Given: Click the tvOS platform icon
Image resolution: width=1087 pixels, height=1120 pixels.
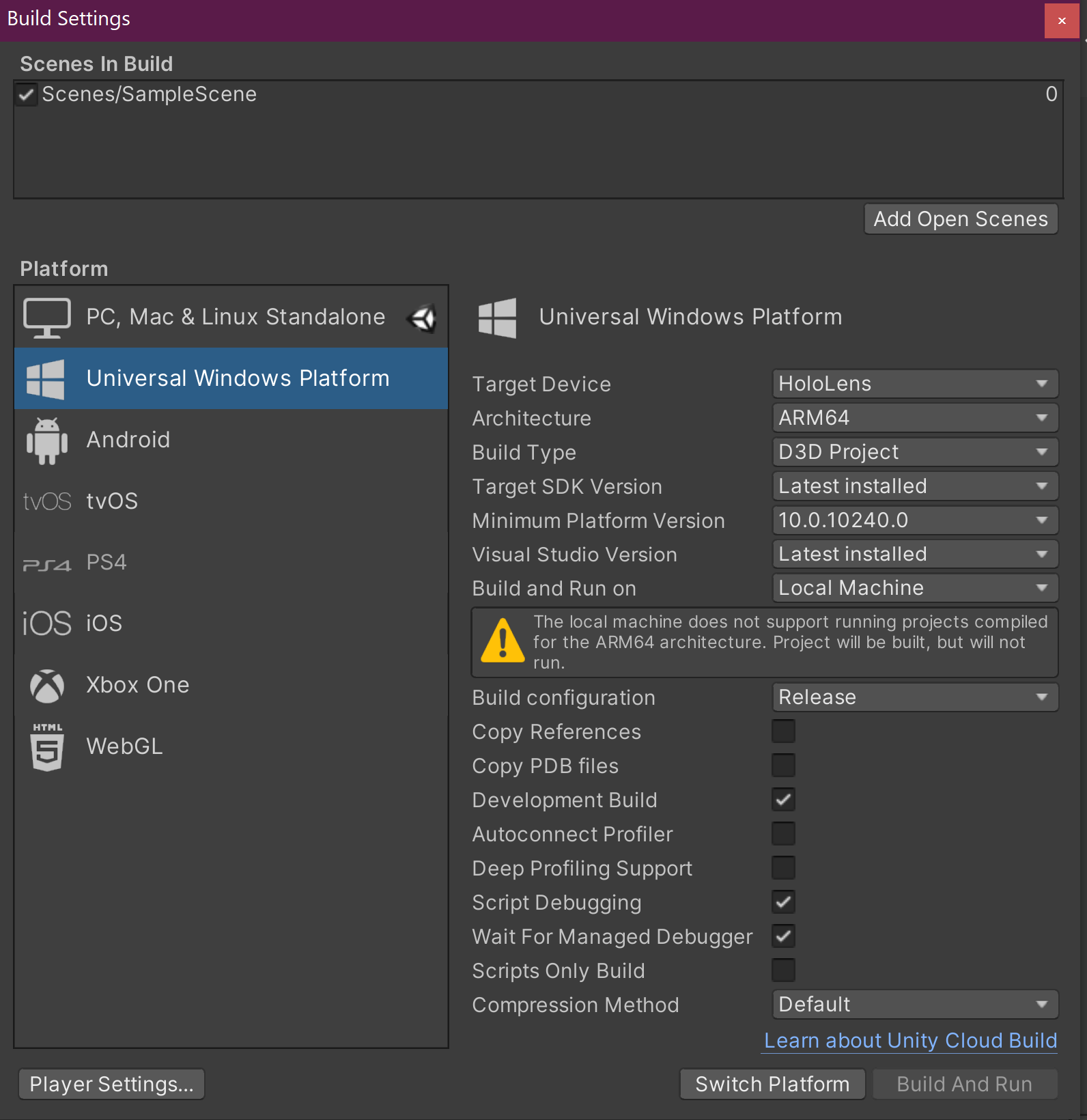Looking at the screenshot, I should click(46, 501).
